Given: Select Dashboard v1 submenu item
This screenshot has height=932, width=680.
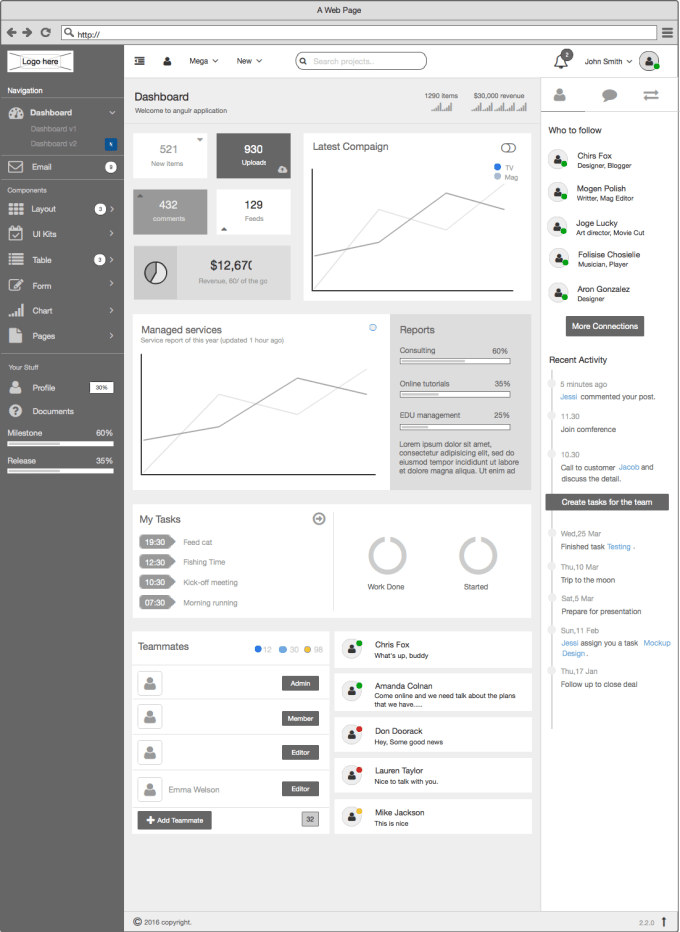Looking at the screenshot, I should tap(53, 128).
